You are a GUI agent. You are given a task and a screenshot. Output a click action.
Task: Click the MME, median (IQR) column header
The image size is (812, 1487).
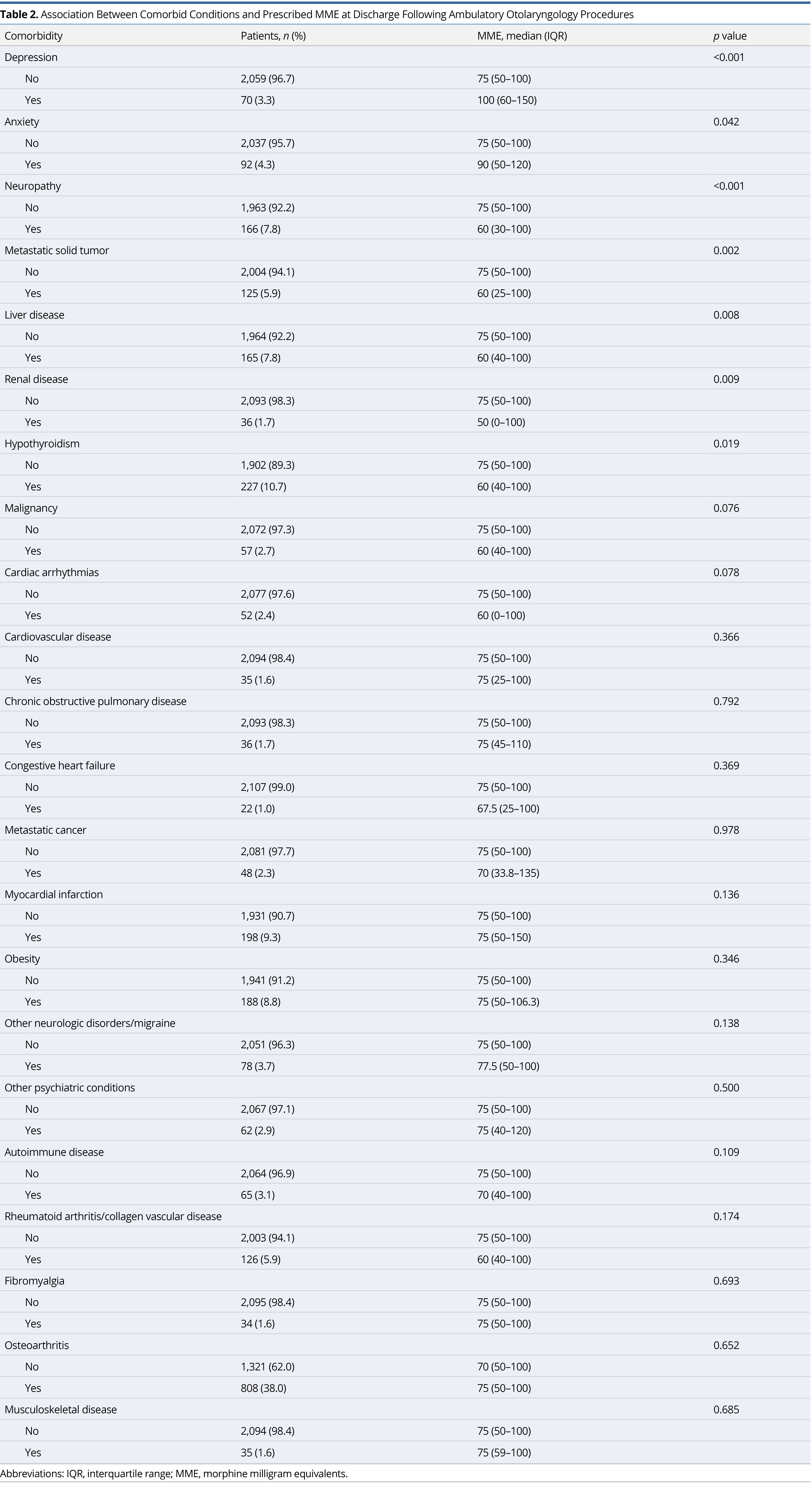522,36
